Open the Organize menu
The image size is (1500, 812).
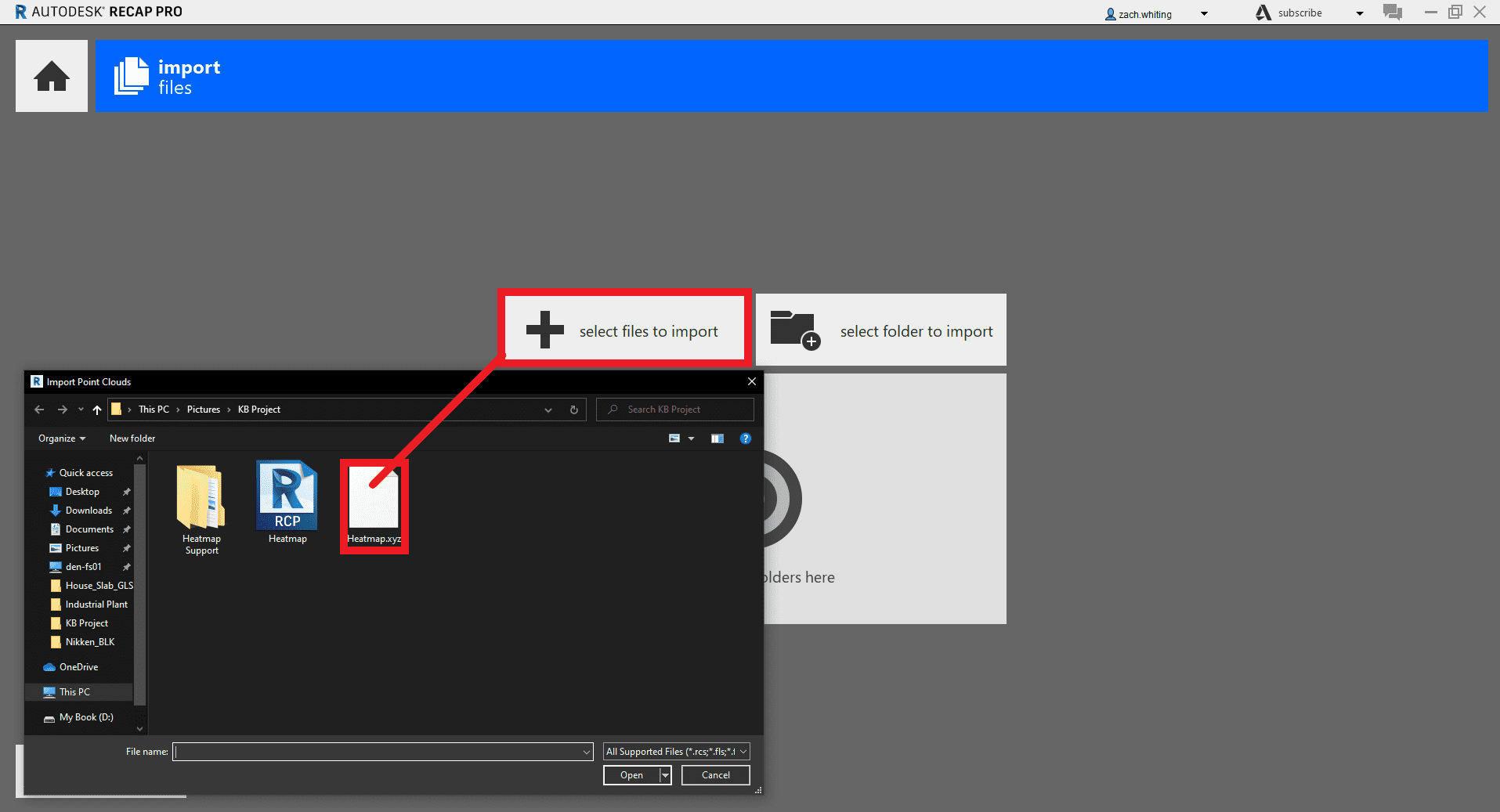tap(60, 438)
